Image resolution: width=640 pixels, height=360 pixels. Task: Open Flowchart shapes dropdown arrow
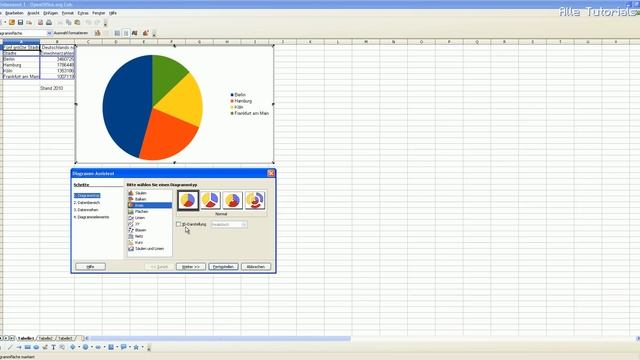[117, 347]
